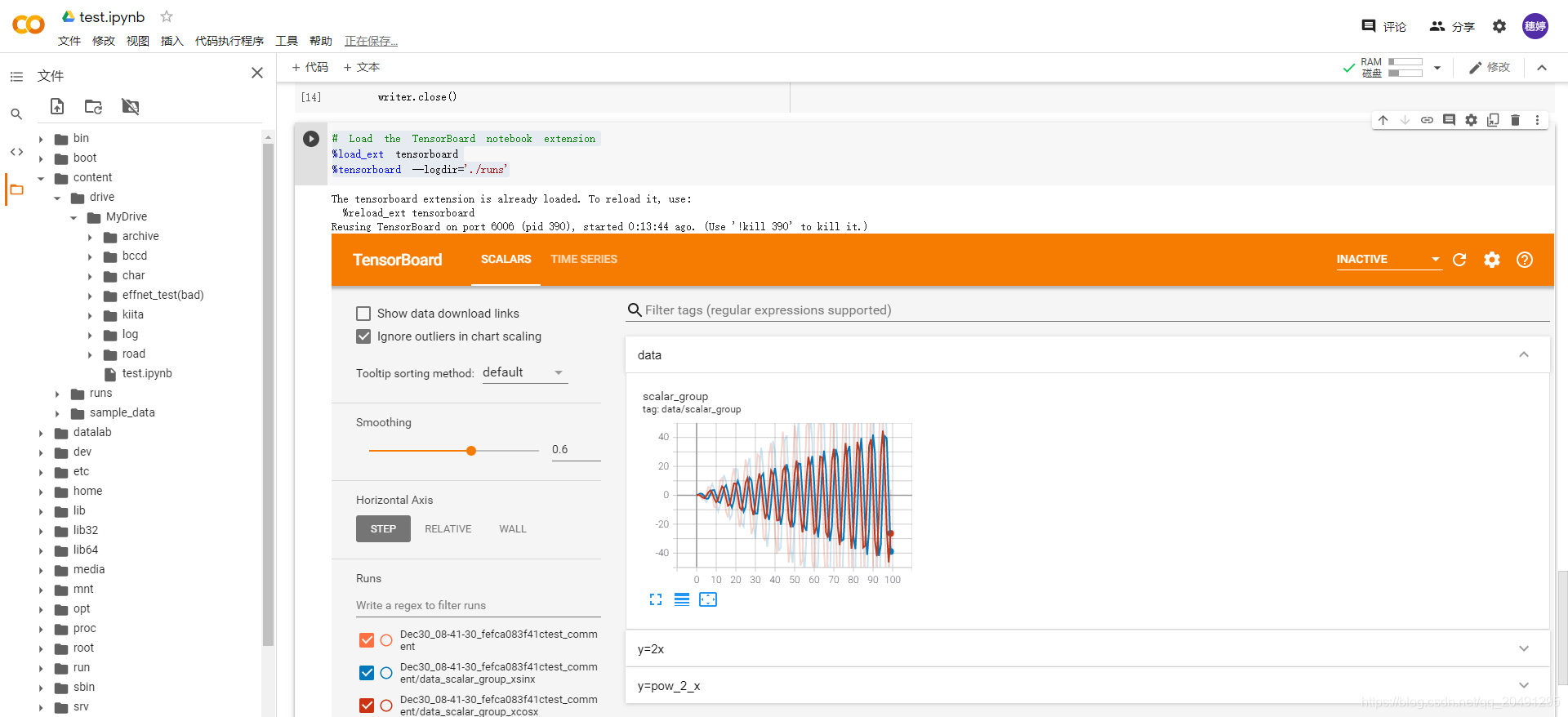Fit chart domain to data

tap(708, 599)
